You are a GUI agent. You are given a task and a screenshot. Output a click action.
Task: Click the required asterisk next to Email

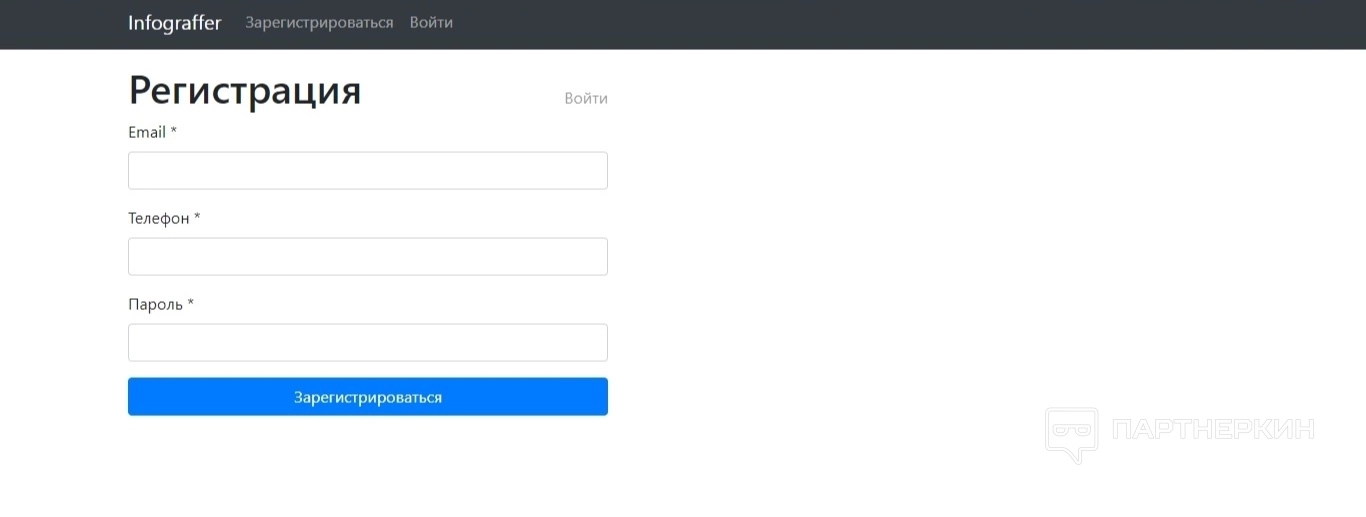[x=174, y=132]
